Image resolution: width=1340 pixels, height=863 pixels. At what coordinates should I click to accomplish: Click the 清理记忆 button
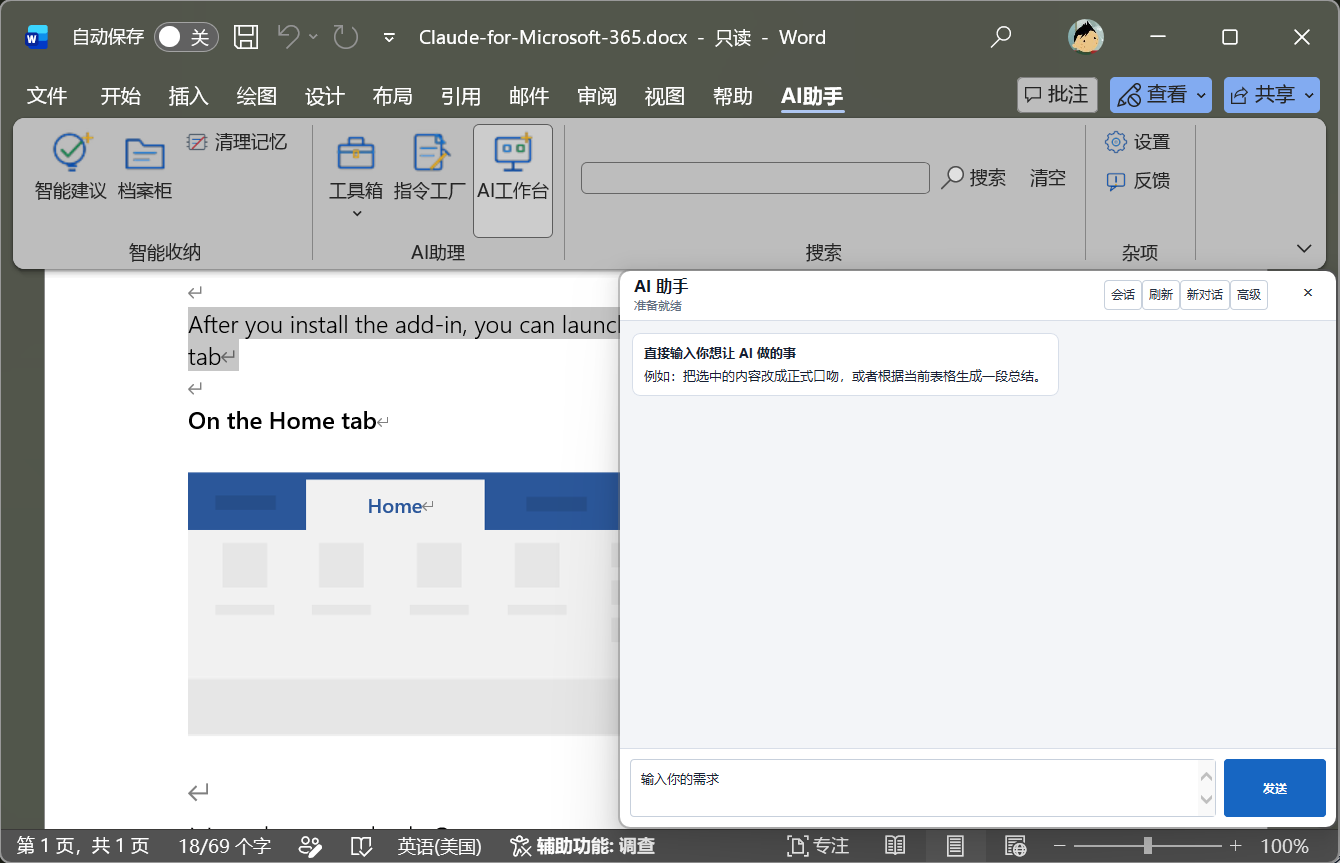[x=237, y=142]
